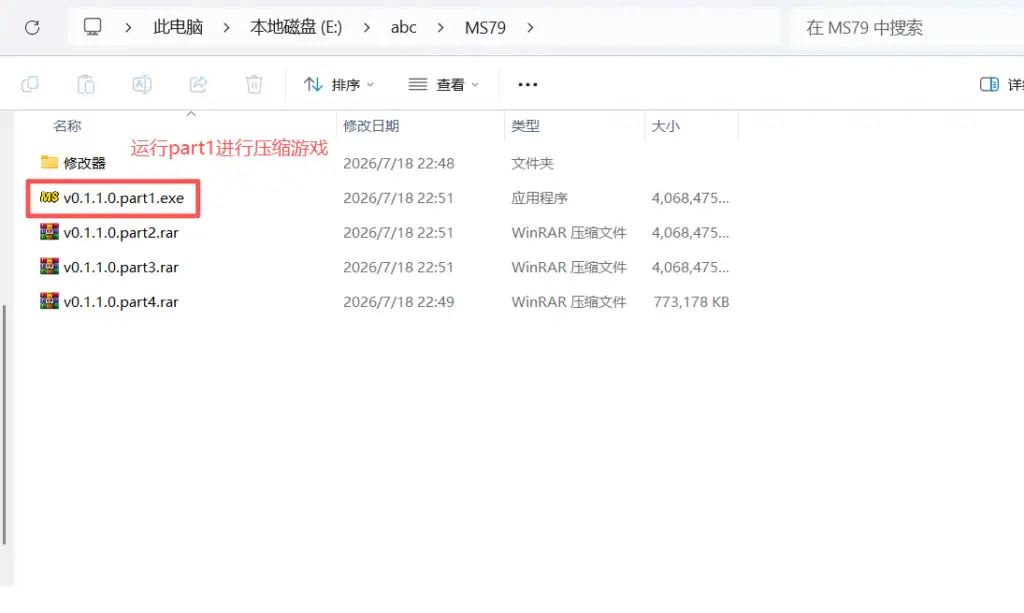The height and width of the screenshot is (613, 1024).
Task: Expand the chevron after abc
Action: (x=441, y=27)
